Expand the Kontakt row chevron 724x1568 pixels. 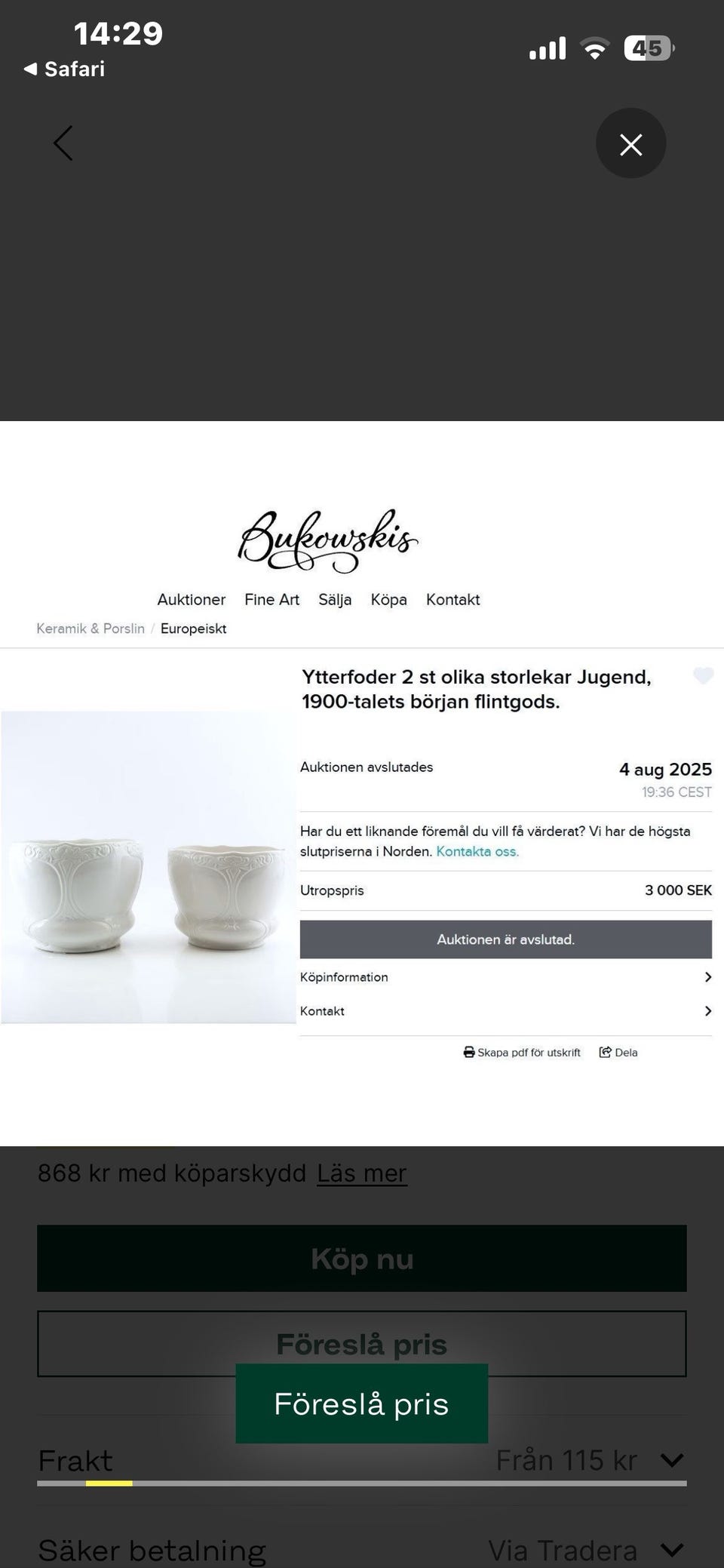(707, 1011)
